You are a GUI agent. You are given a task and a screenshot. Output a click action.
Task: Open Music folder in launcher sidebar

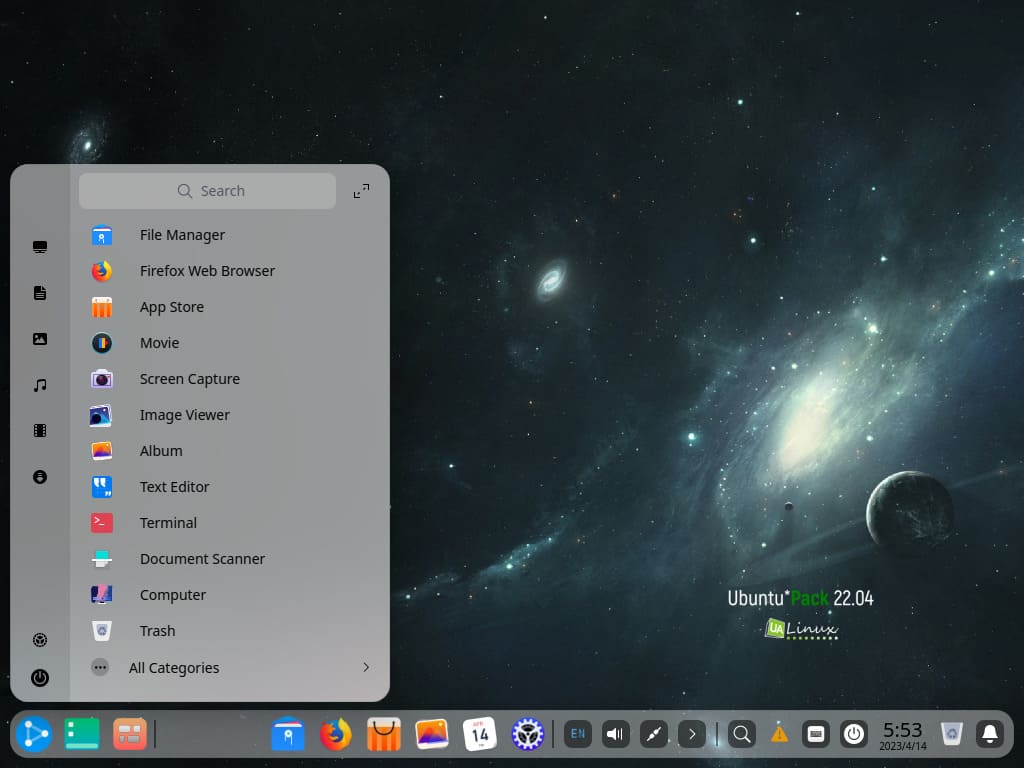point(40,385)
